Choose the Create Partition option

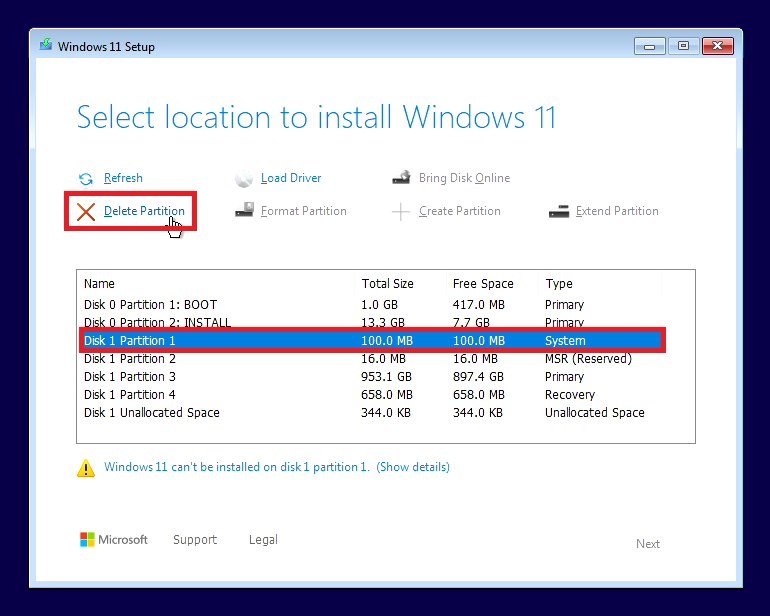pyautogui.click(x=460, y=211)
